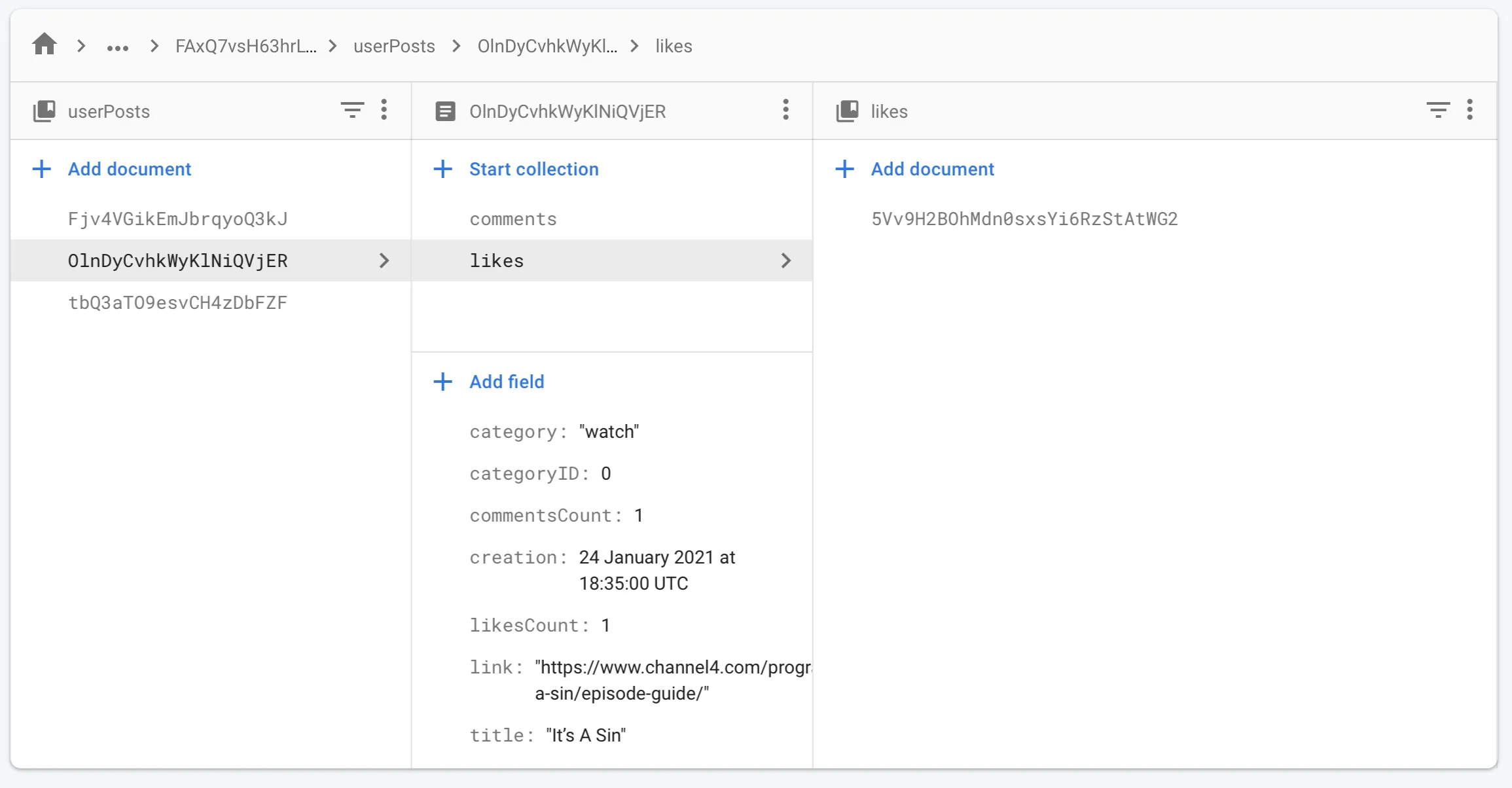This screenshot has width=1512, height=788.
Task: Click Start collection button
Action: (x=533, y=169)
